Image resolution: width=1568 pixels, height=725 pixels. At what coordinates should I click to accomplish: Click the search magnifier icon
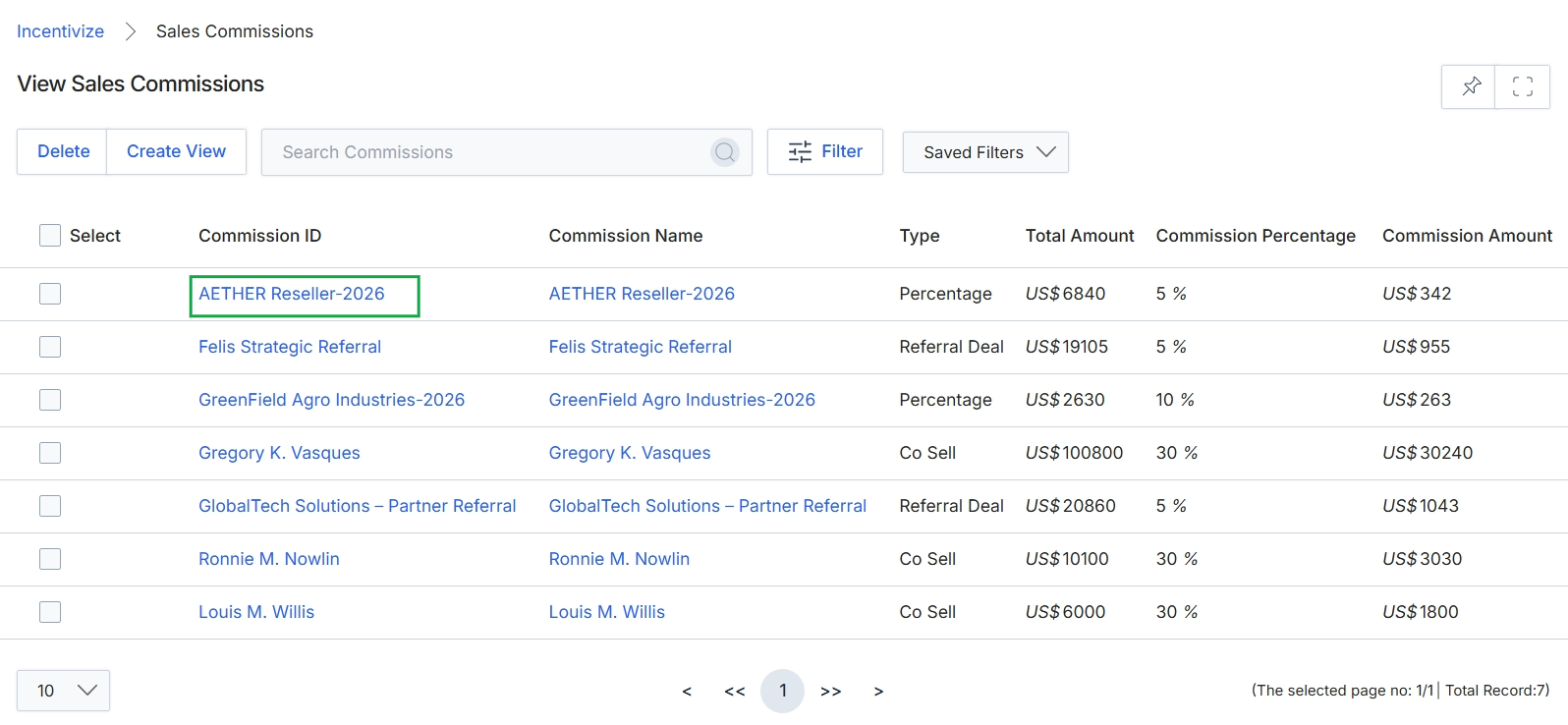coord(725,152)
